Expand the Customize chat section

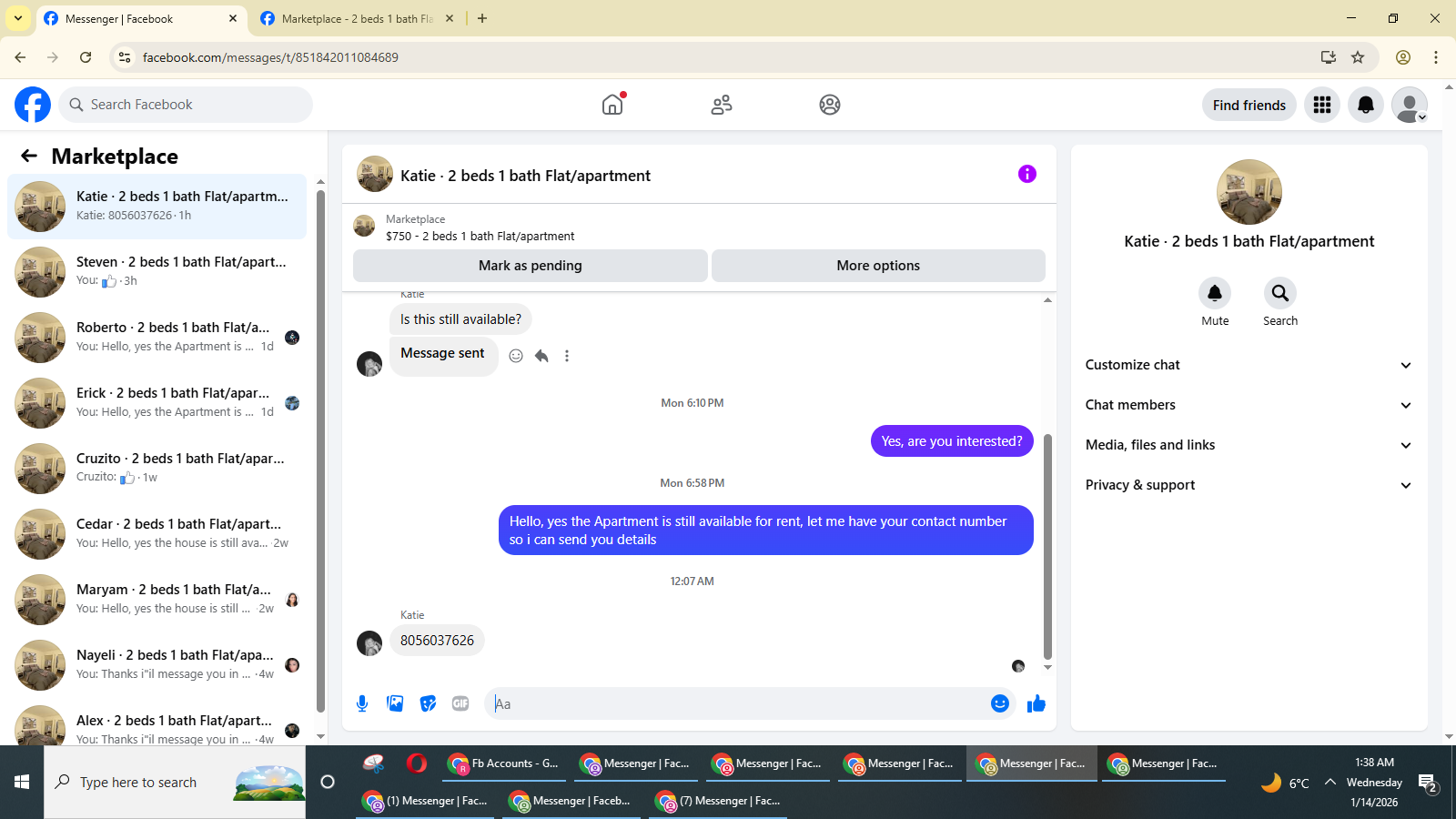1249,365
